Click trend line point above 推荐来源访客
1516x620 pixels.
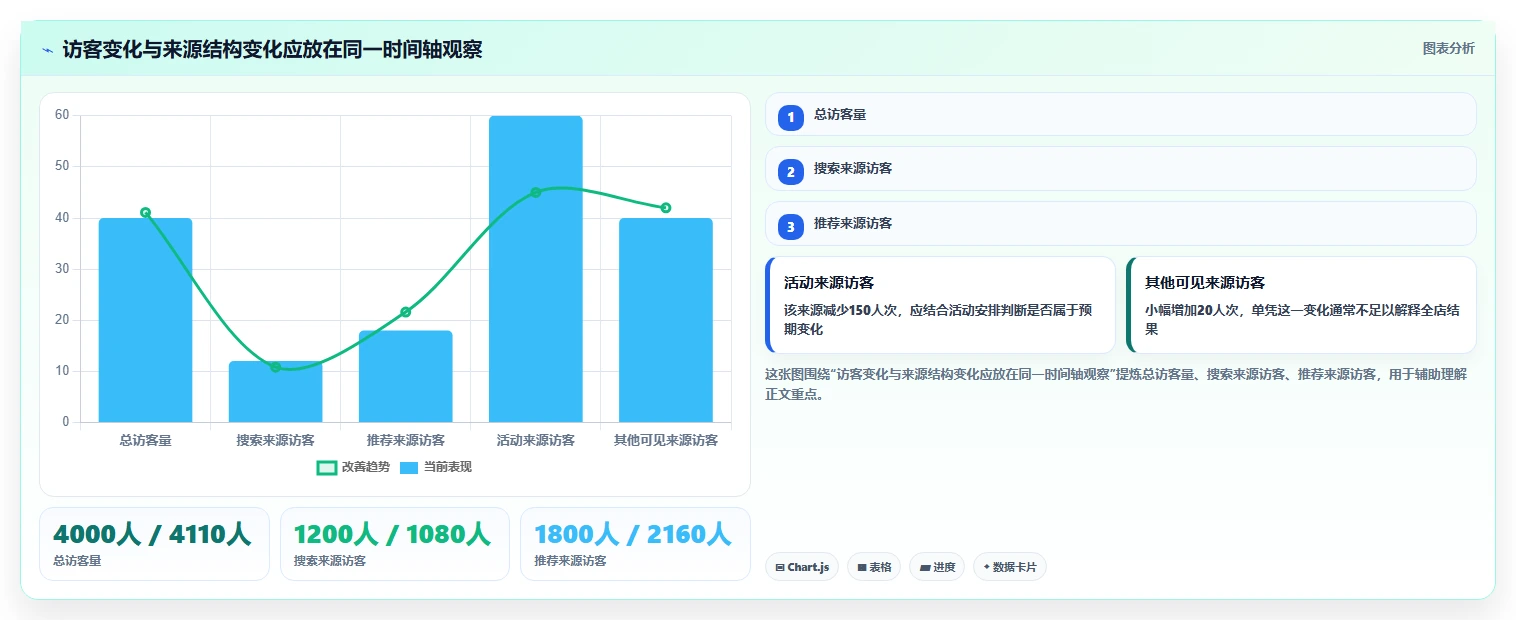405,312
